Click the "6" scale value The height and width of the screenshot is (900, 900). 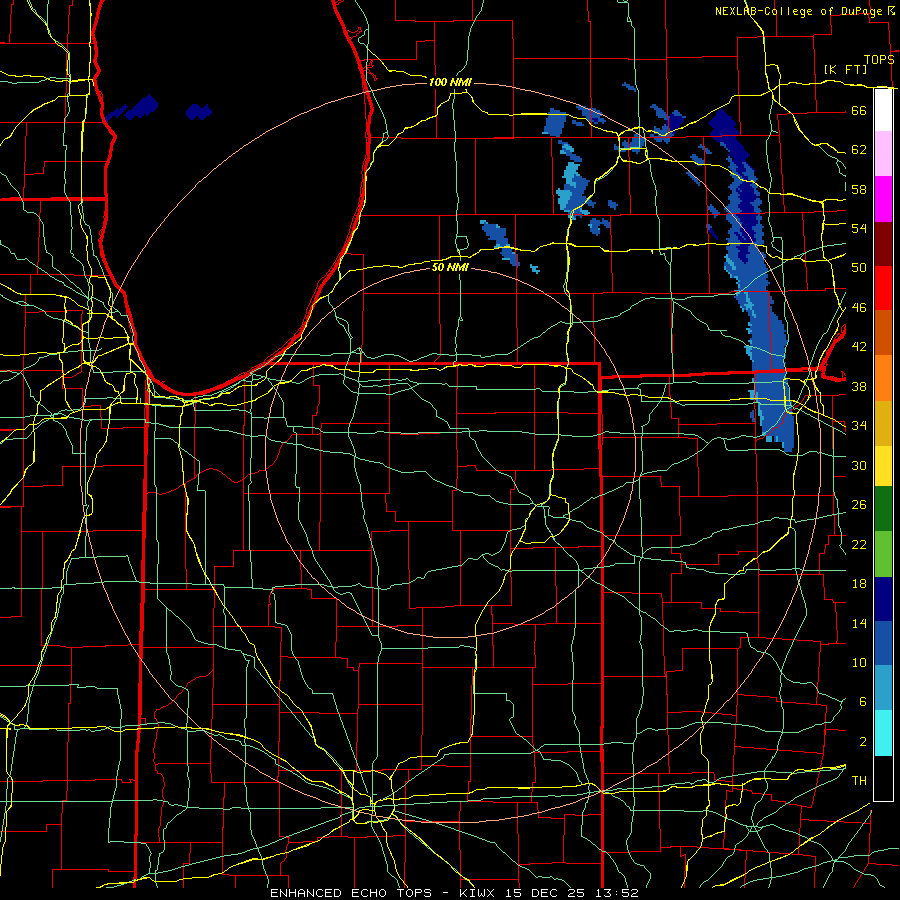[862, 701]
